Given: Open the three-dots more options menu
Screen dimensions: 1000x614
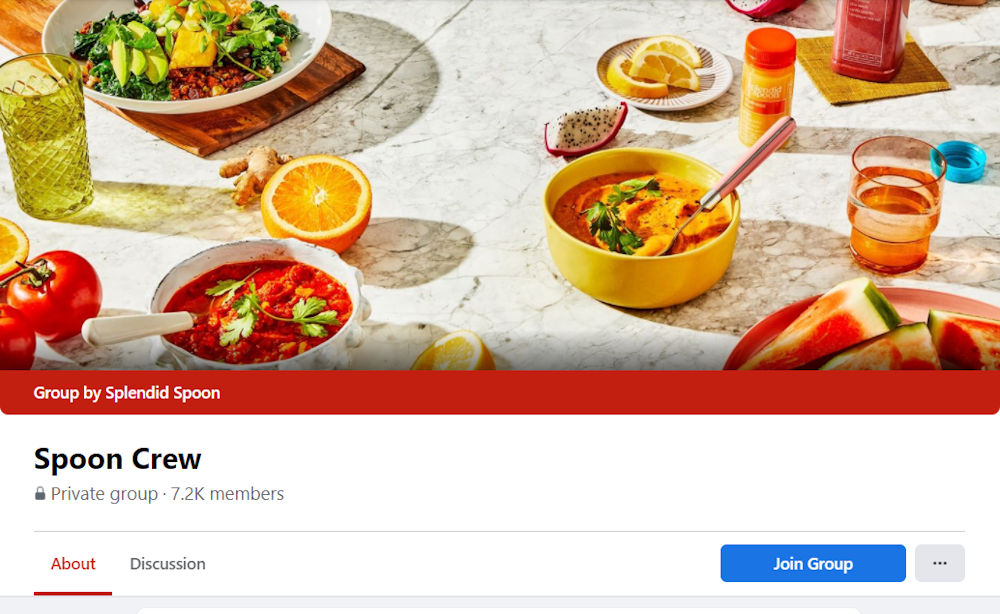Looking at the screenshot, I should tap(939, 563).
